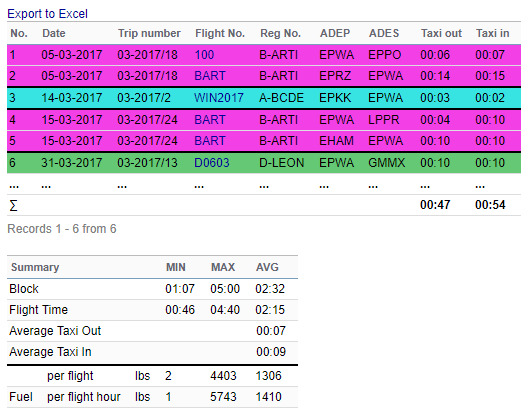Select date 14-03-2017 cell

(x=72, y=98)
